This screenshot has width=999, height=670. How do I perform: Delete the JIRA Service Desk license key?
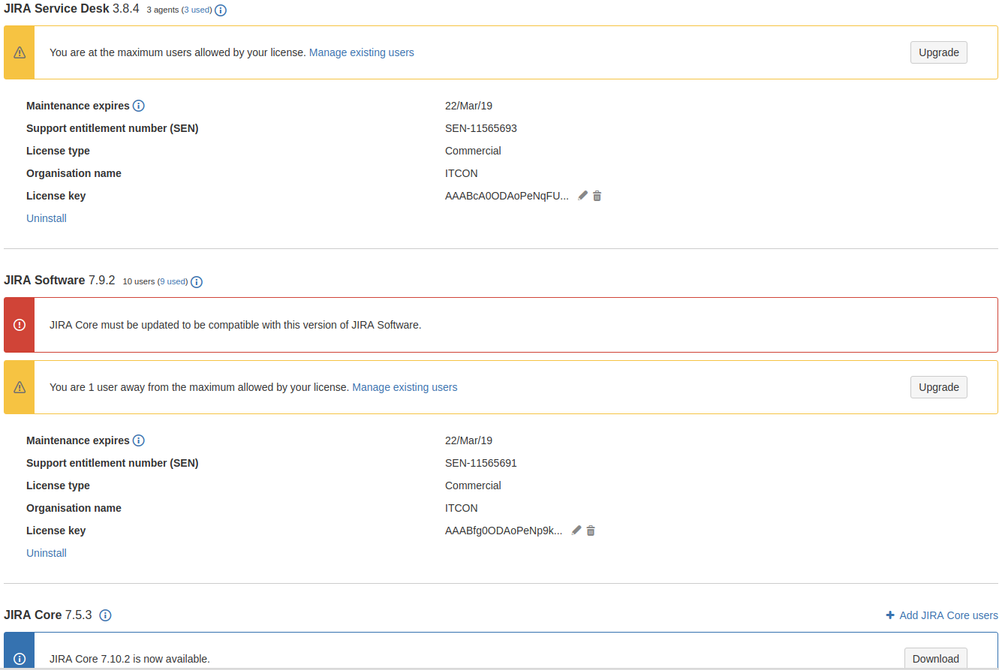(x=597, y=196)
